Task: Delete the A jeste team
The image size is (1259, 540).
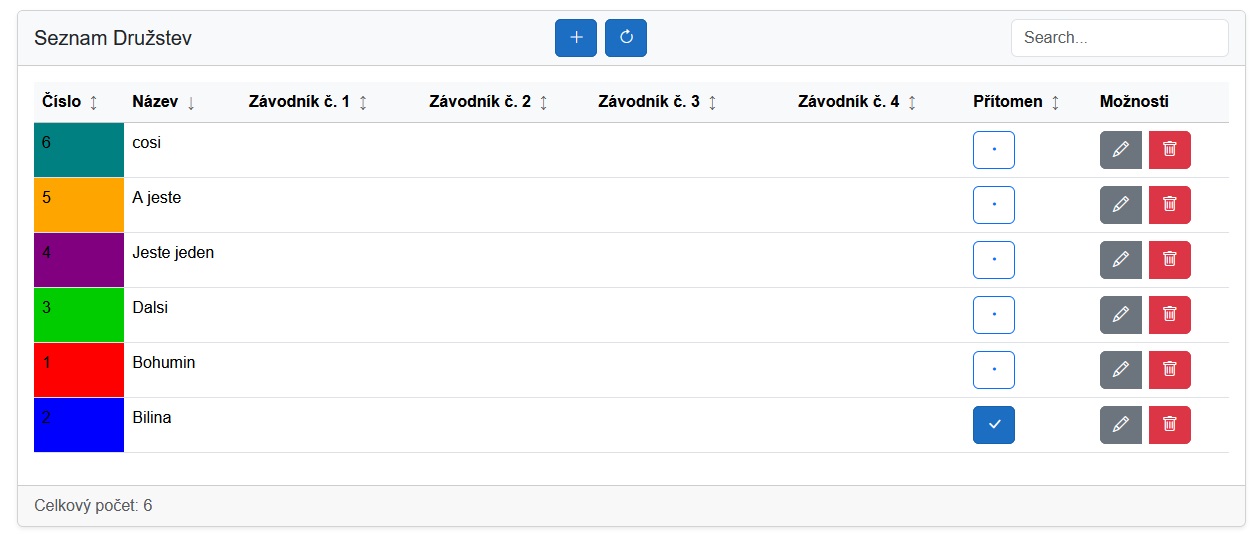Action: pos(1170,205)
